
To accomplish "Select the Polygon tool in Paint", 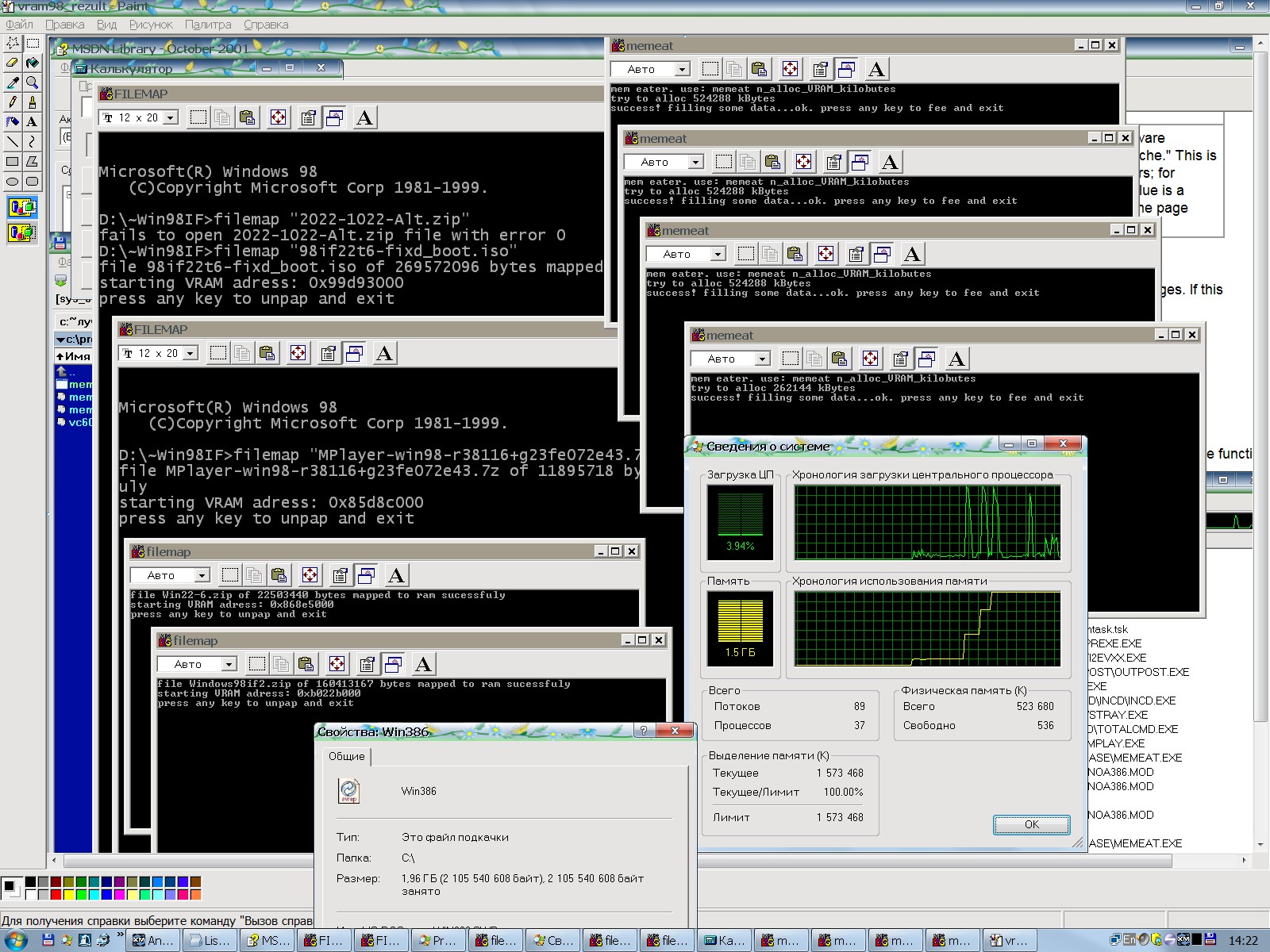I will [x=33, y=162].
